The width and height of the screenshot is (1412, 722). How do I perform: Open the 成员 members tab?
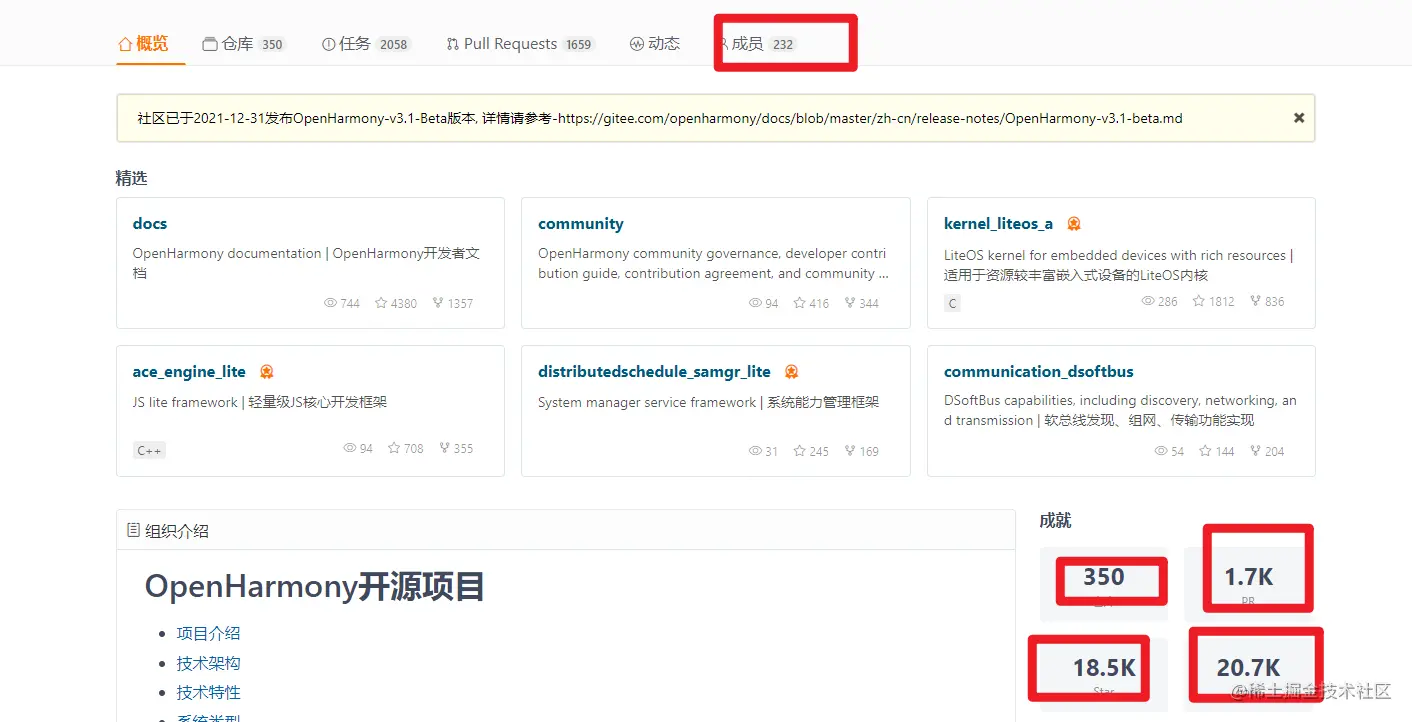[x=757, y=44]
